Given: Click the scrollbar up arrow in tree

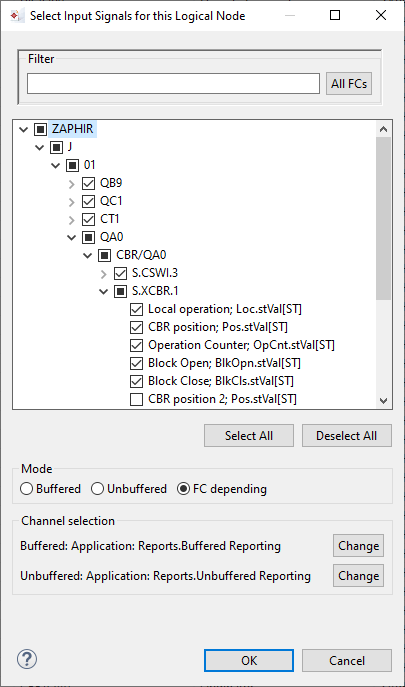Looking at the screenshot, I should [383, 129].
